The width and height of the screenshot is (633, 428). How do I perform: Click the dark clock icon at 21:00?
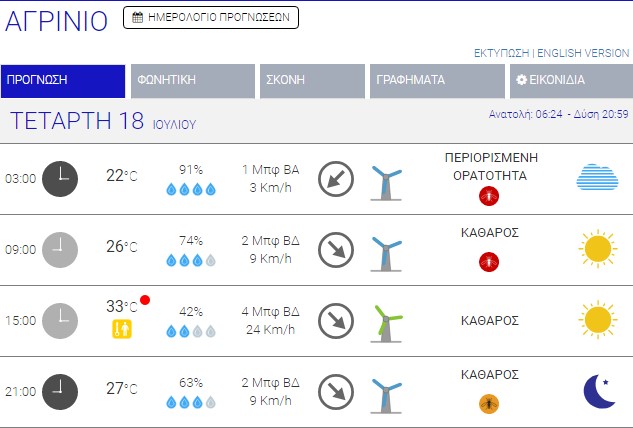[61, 391]
